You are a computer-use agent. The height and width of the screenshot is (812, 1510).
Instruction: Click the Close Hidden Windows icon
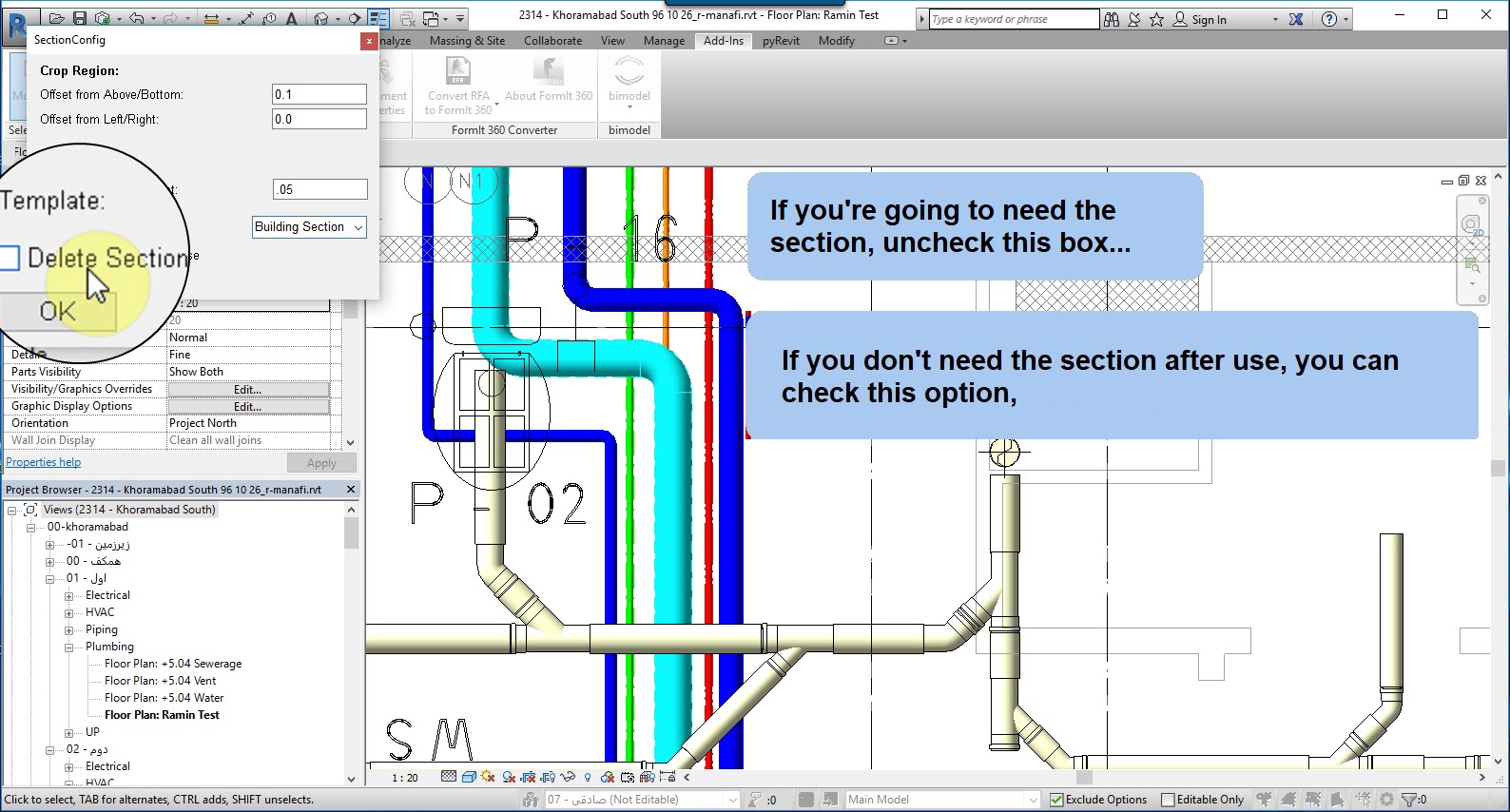[408, 18]
